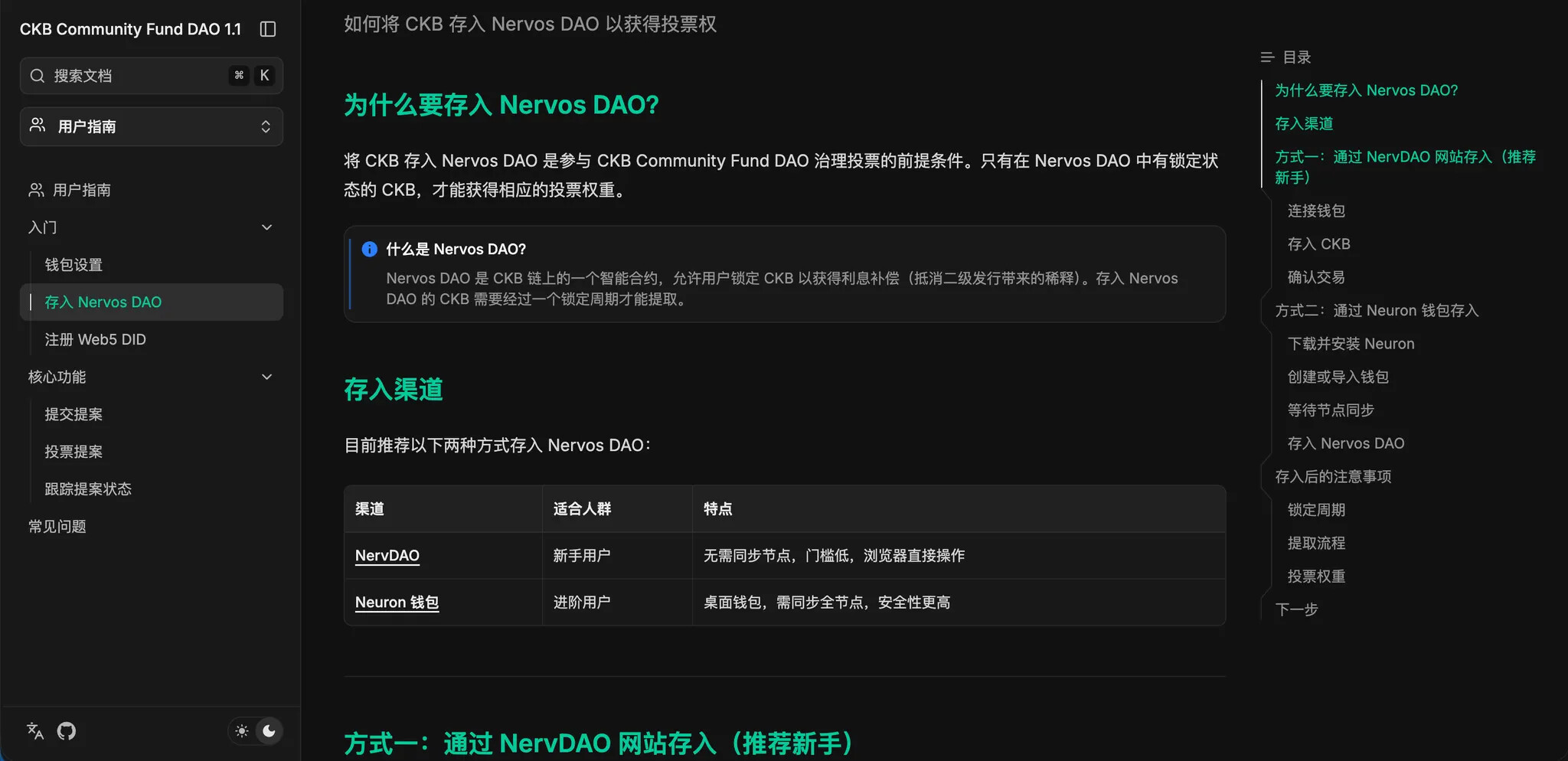Open the 提交提案 sidebar page

tap(73, 414)
